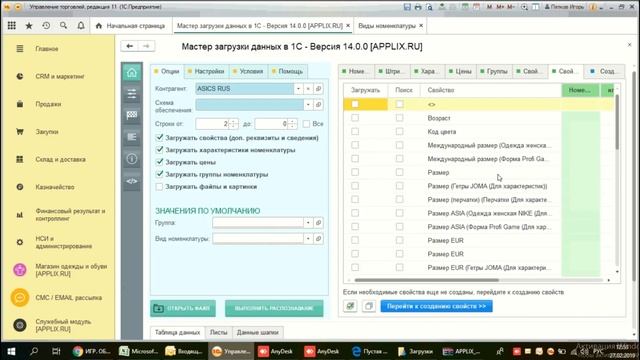Check Загружать box for Размер EUR (Гетры JOMA) row

(355, 267)
